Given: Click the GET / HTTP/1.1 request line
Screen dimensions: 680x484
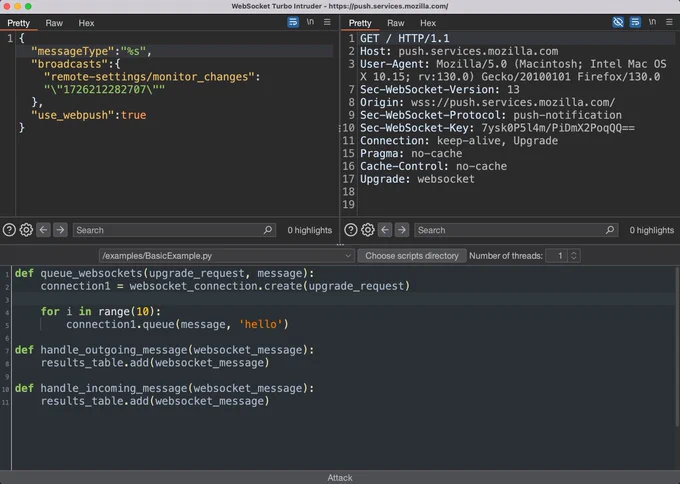Looking at the screenshot, I should 405,39.
